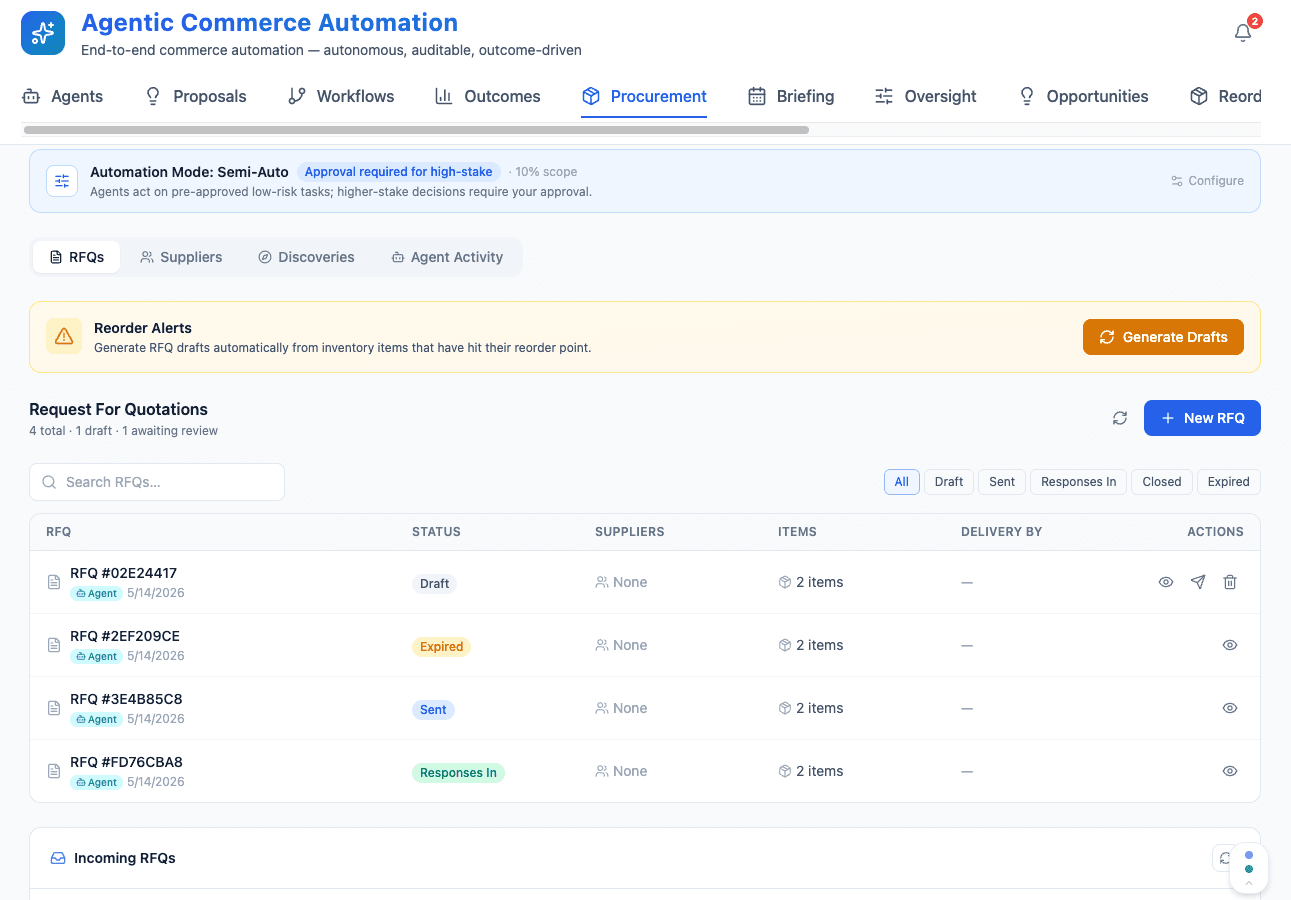Click the Search RFQs input field
Viewport: 1291px width, 900px height.
[157, 482]
